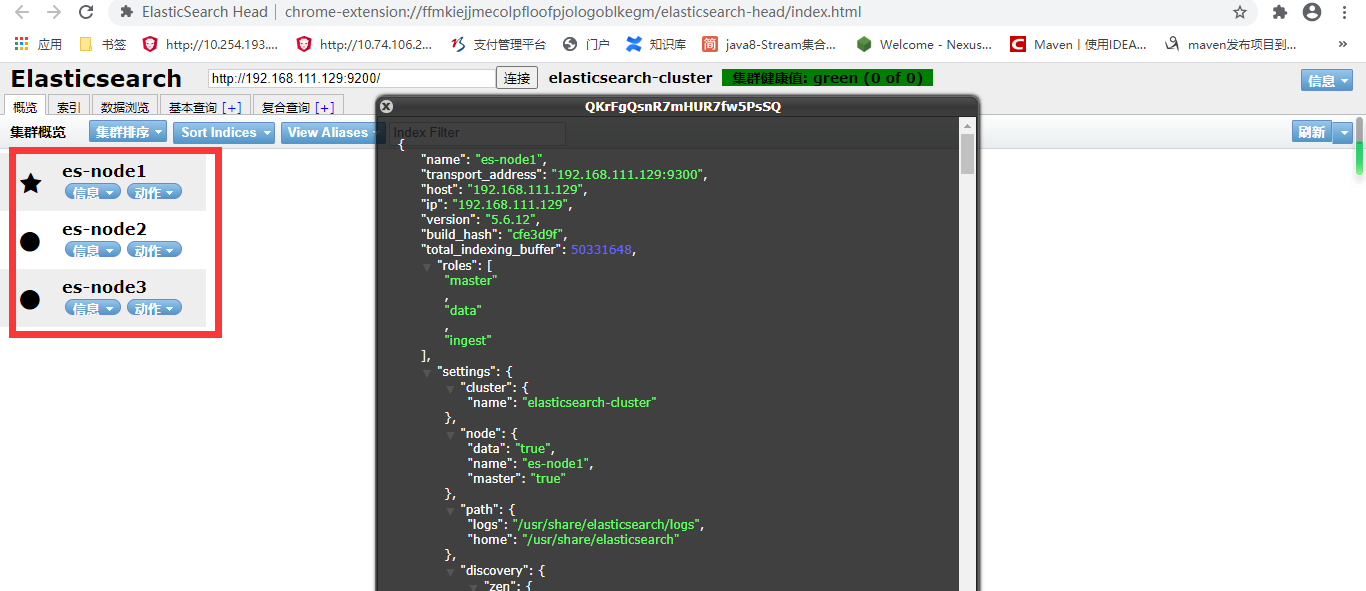Click the browser forward arrow

pos(54,12)
